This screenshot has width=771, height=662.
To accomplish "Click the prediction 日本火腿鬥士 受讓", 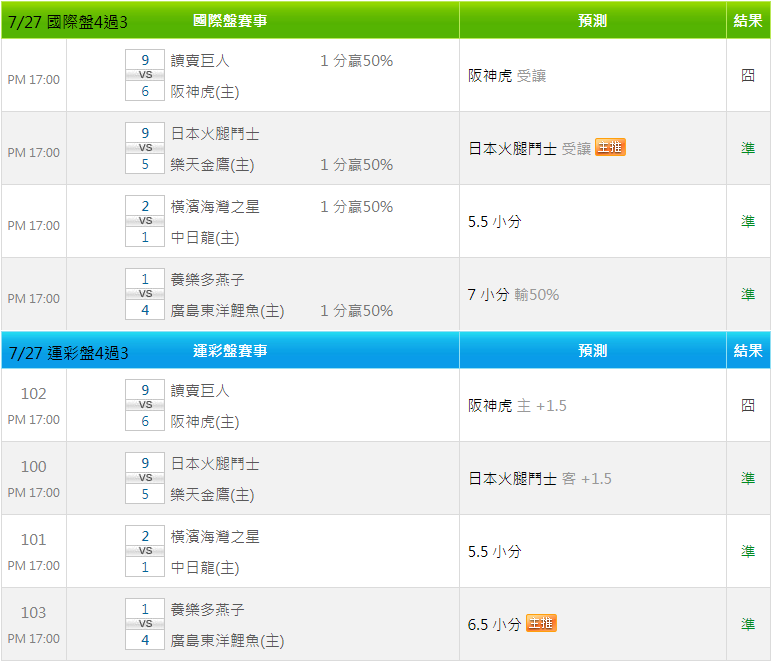I will tap(530, 149).
